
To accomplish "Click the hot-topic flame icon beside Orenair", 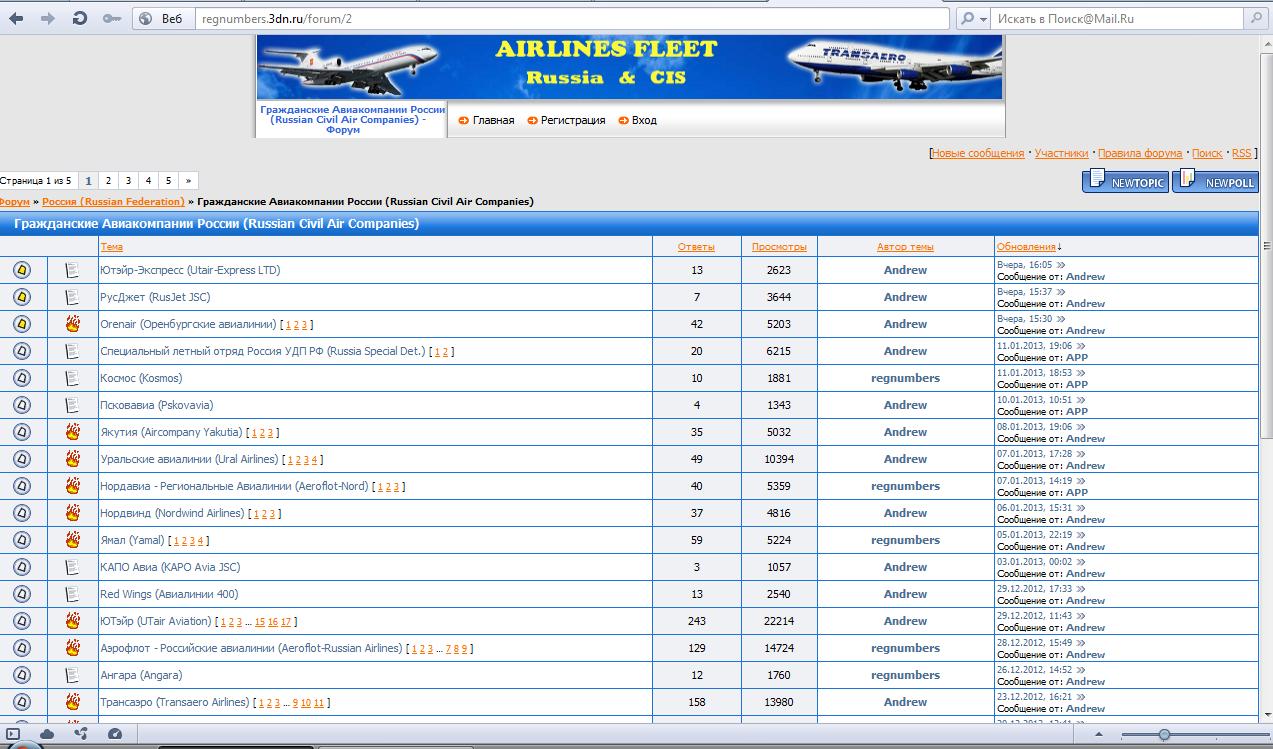I will click(72, 324).
